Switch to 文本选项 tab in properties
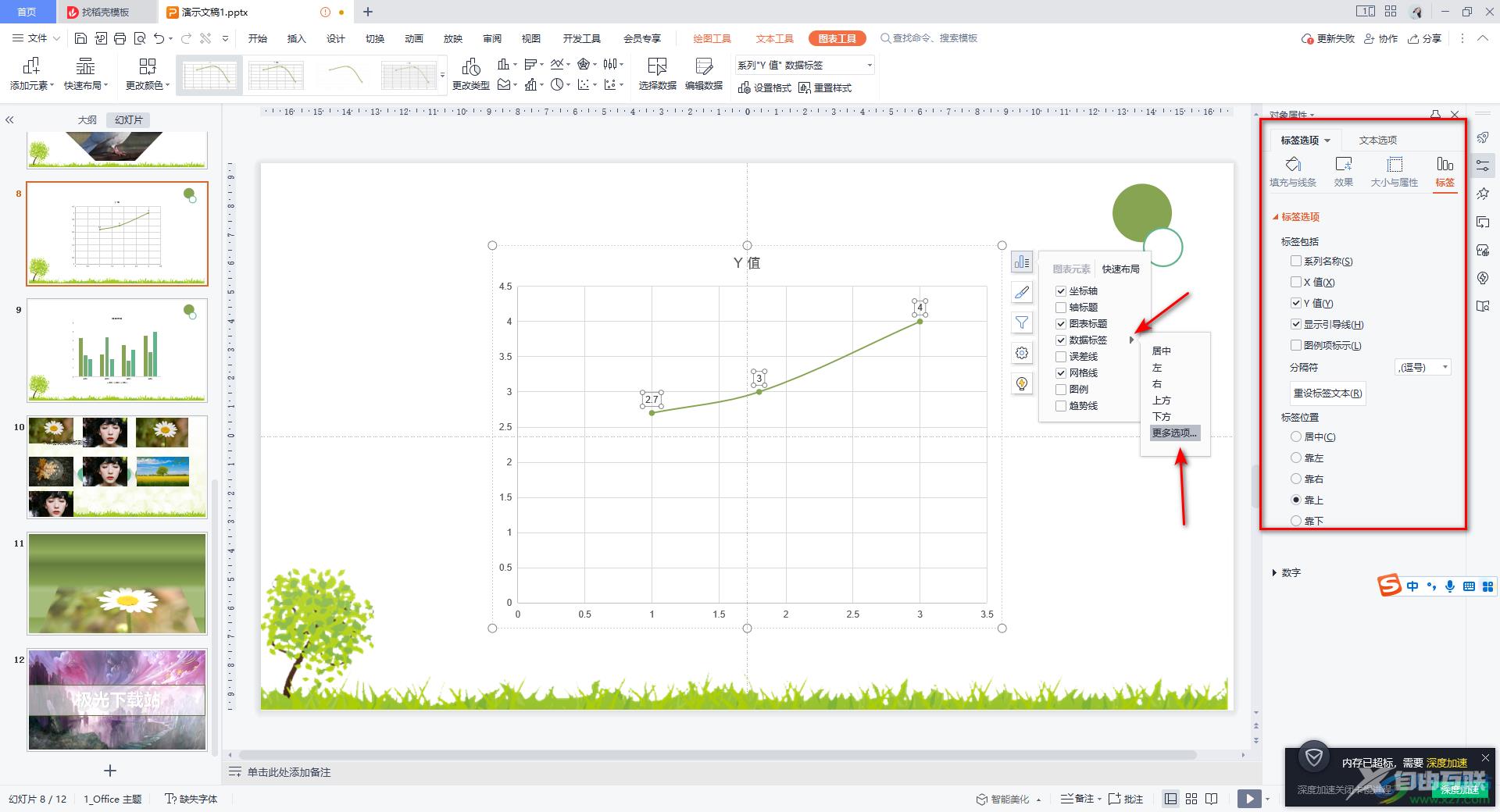 [1377, 141]
